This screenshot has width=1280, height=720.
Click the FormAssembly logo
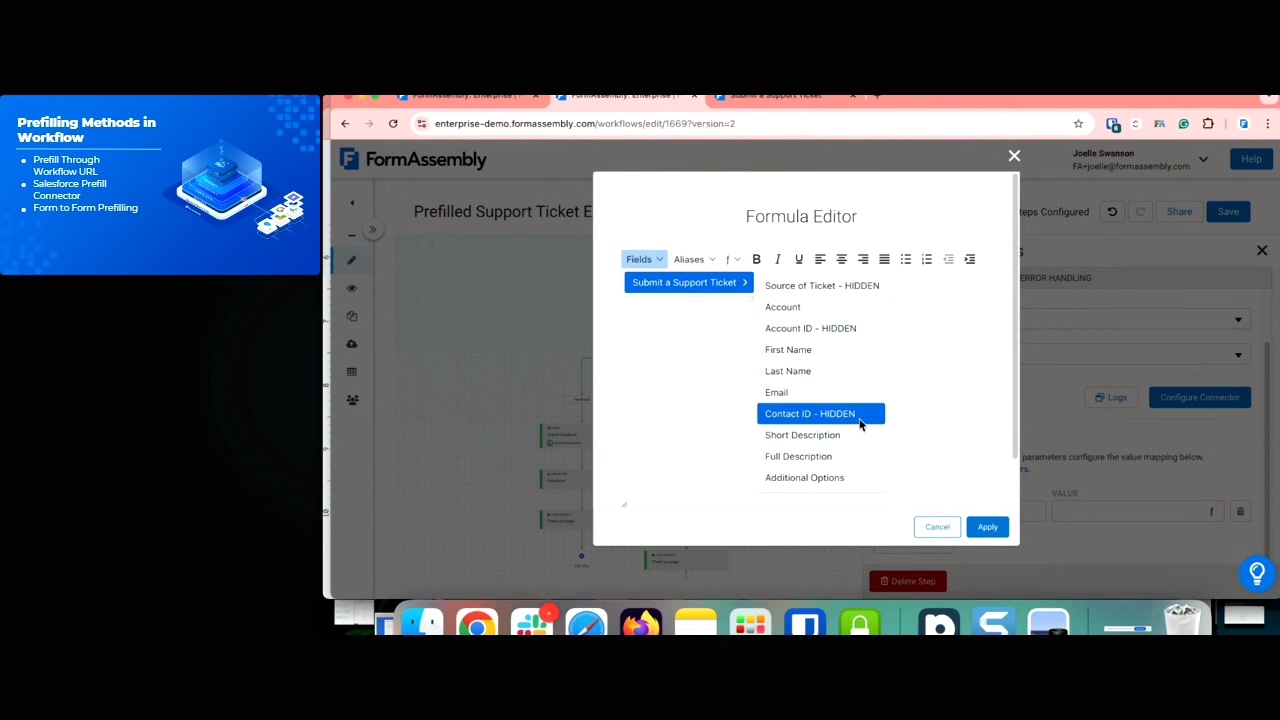pos(413,159)
